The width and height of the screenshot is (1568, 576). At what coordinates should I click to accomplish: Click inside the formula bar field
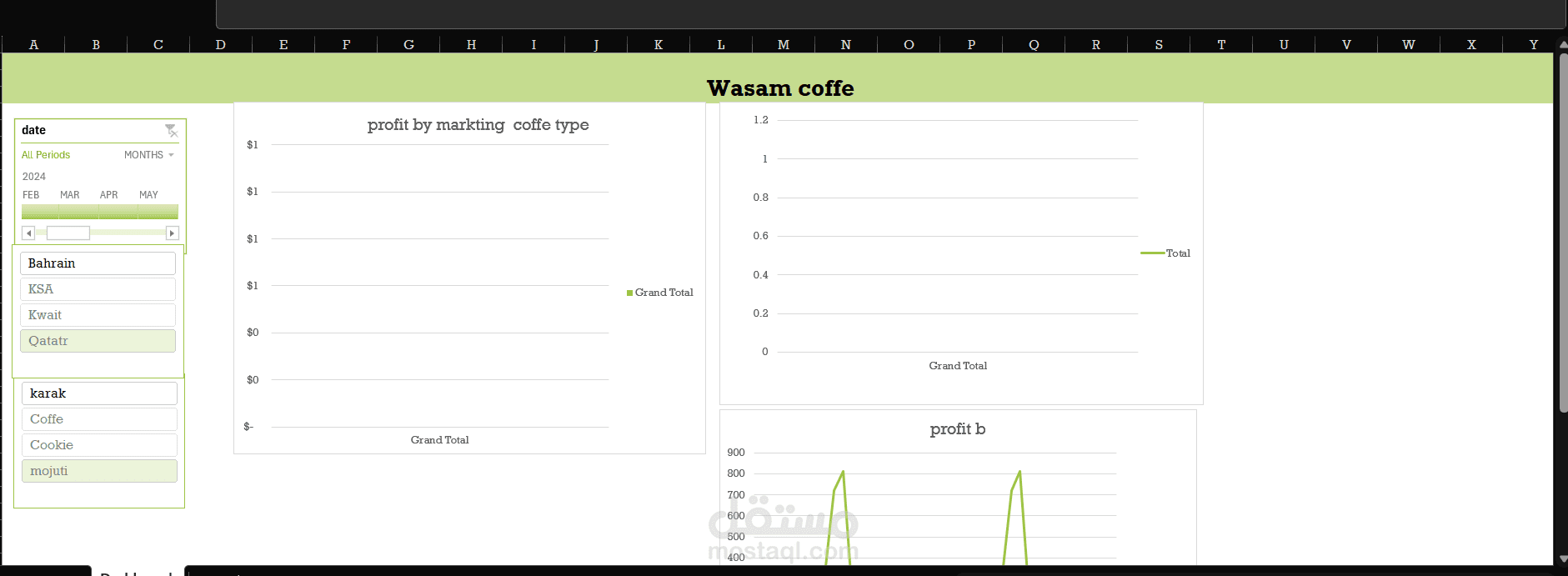pos(890,14)
